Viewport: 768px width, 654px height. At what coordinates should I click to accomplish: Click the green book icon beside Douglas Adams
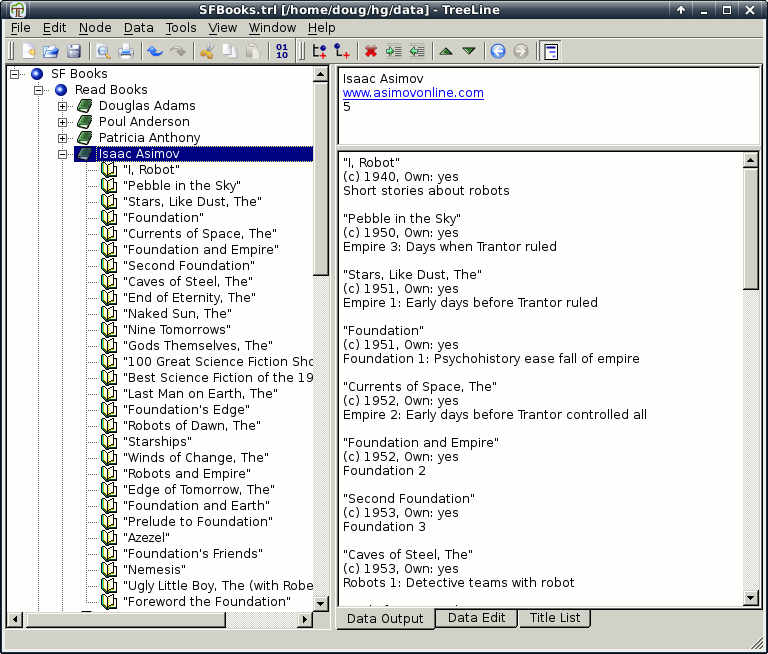point(85,106)
